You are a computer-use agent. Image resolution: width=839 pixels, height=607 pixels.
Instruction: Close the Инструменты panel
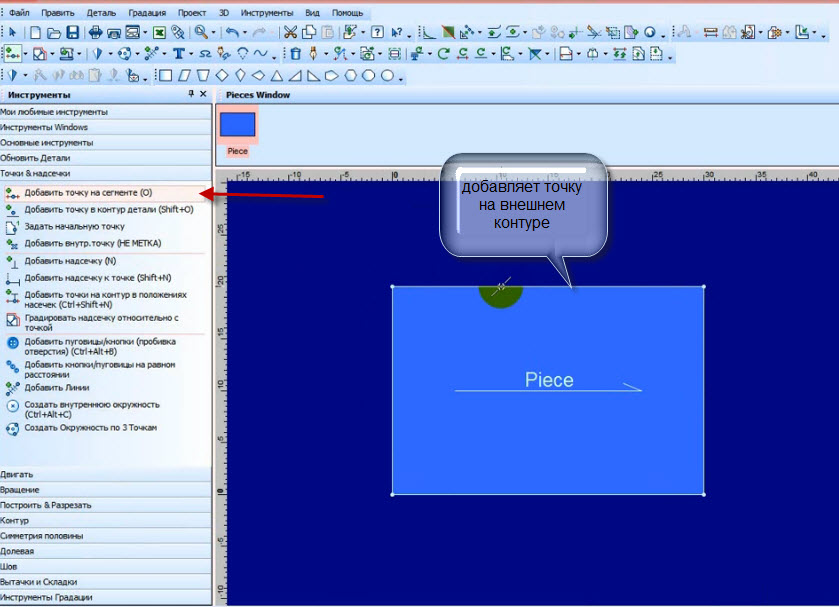pos(203,94)
